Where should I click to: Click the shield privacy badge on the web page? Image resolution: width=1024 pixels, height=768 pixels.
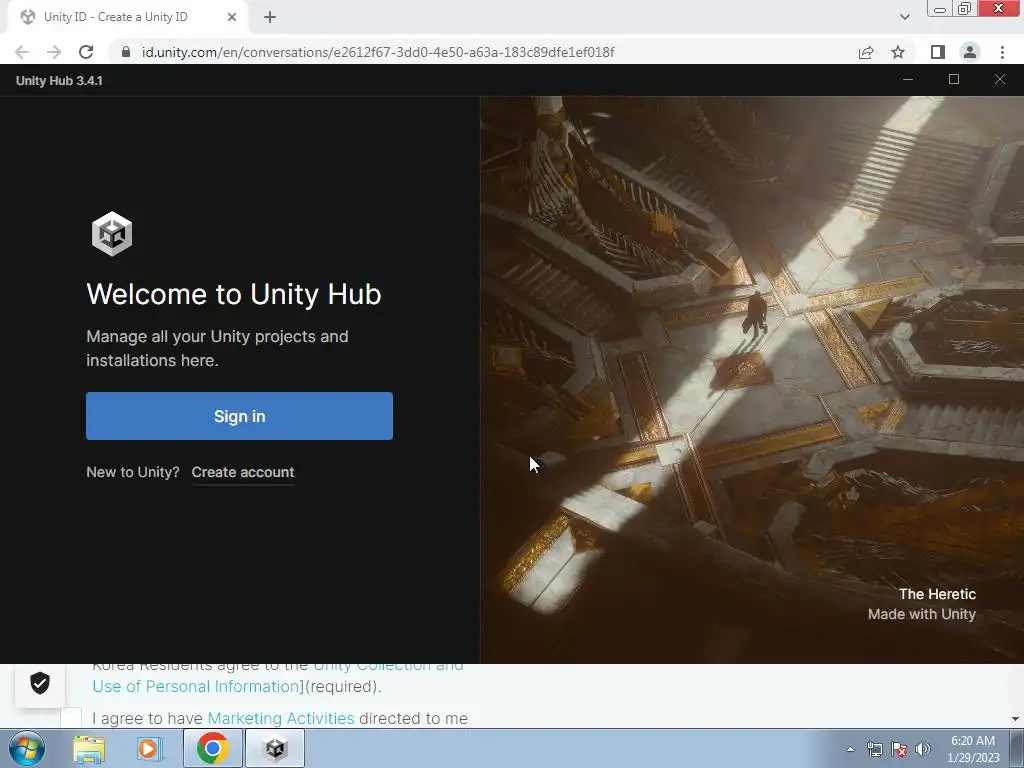pos(40,684)
